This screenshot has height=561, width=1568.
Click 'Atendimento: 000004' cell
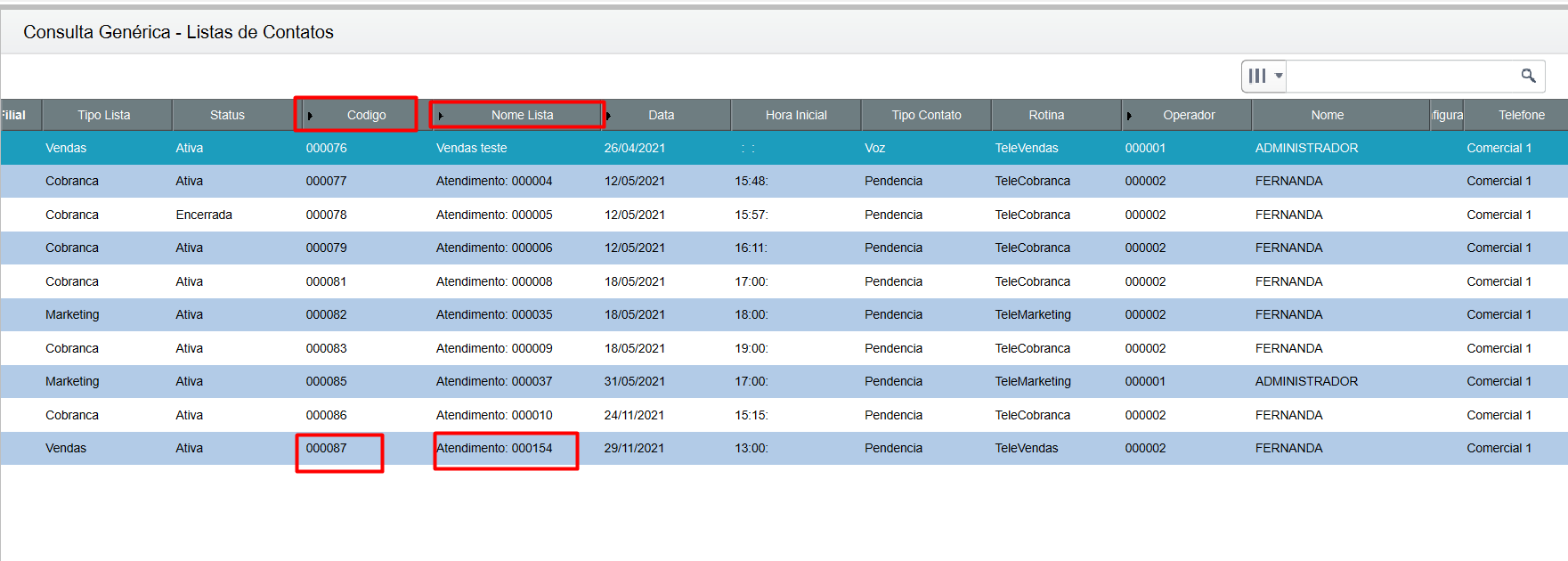point(494,181)
